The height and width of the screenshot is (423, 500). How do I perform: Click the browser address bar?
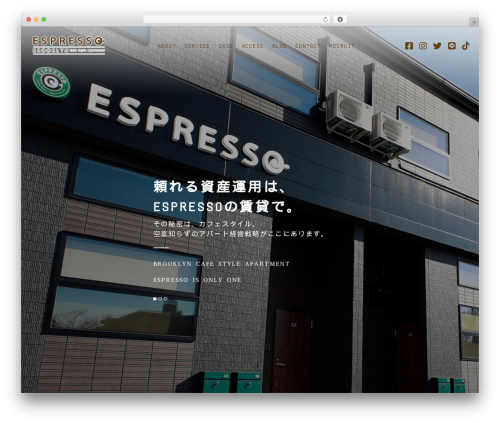pyautogui.click(x=237, y=19)
